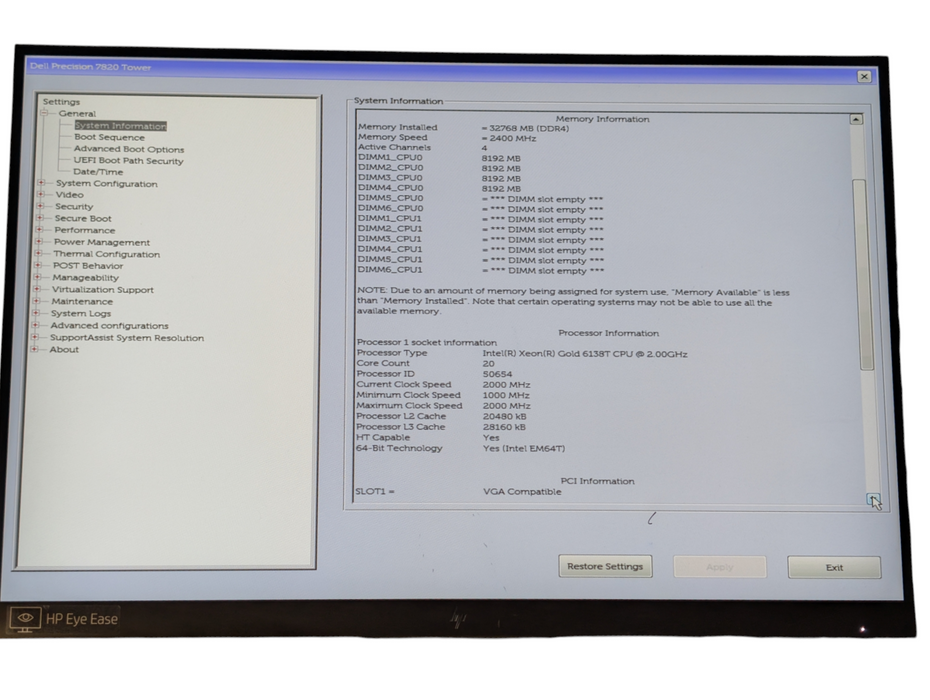This screenshot has height=700, width=930.
Task: Expand the Power Management node
Action: click(x=39, y=241)
